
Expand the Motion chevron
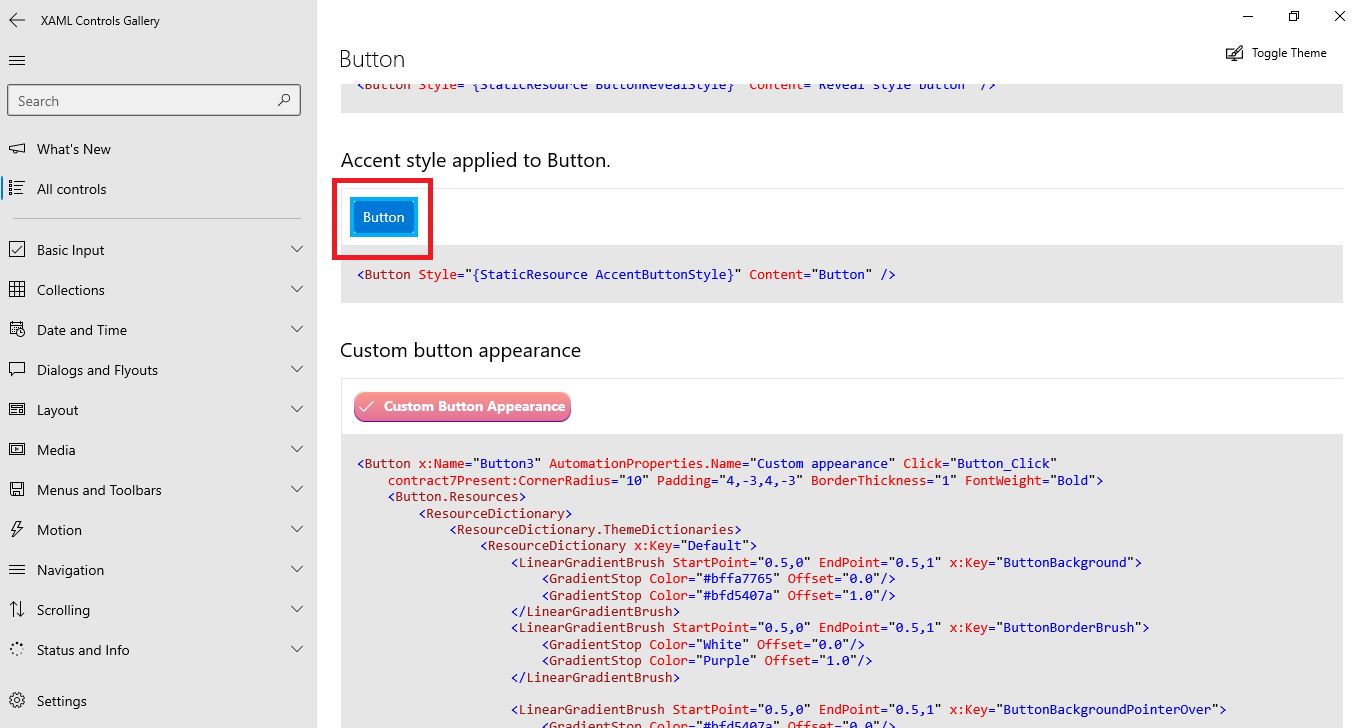pos(297,529)
